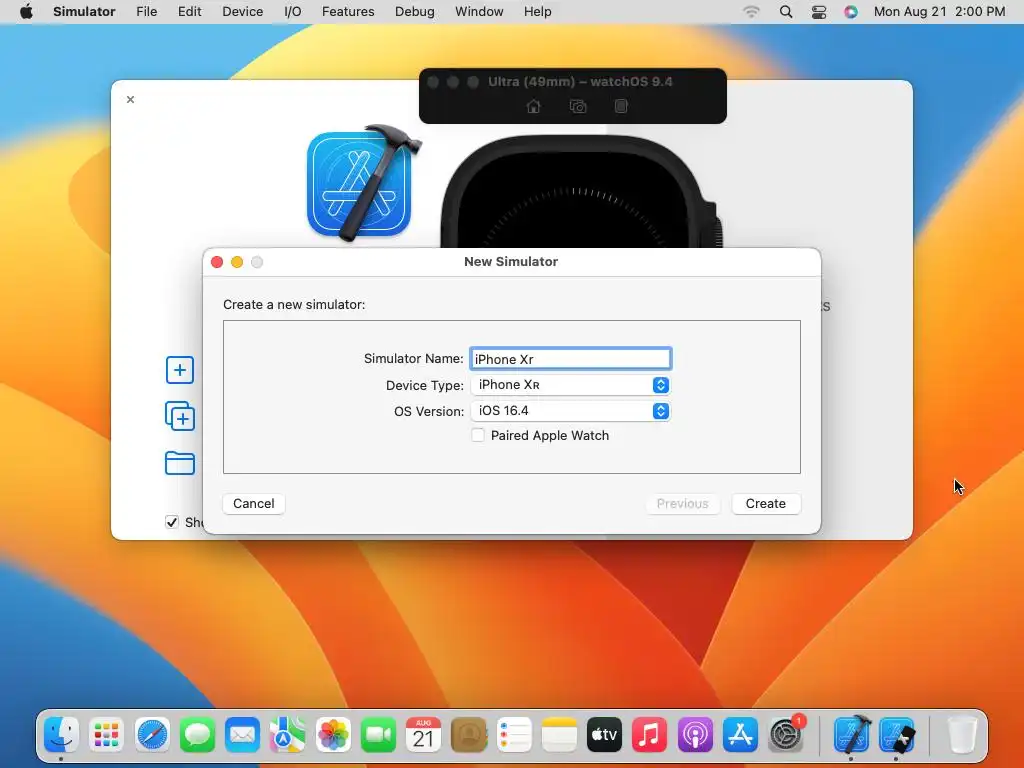
Task: Click the open folder icon in Xcode welcome window
Action: point(180,463)
